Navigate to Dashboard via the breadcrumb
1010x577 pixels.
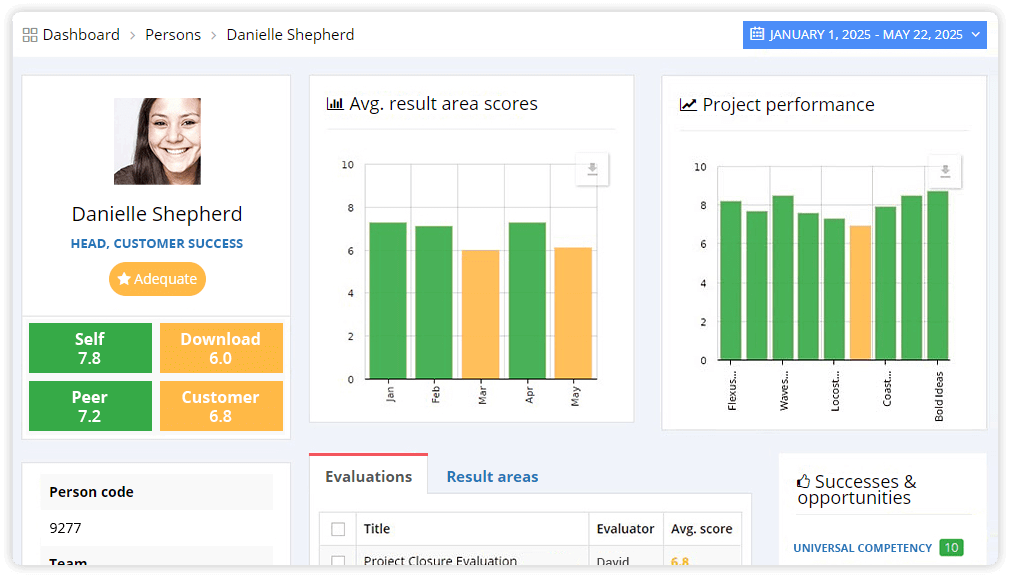pos(80,34)
